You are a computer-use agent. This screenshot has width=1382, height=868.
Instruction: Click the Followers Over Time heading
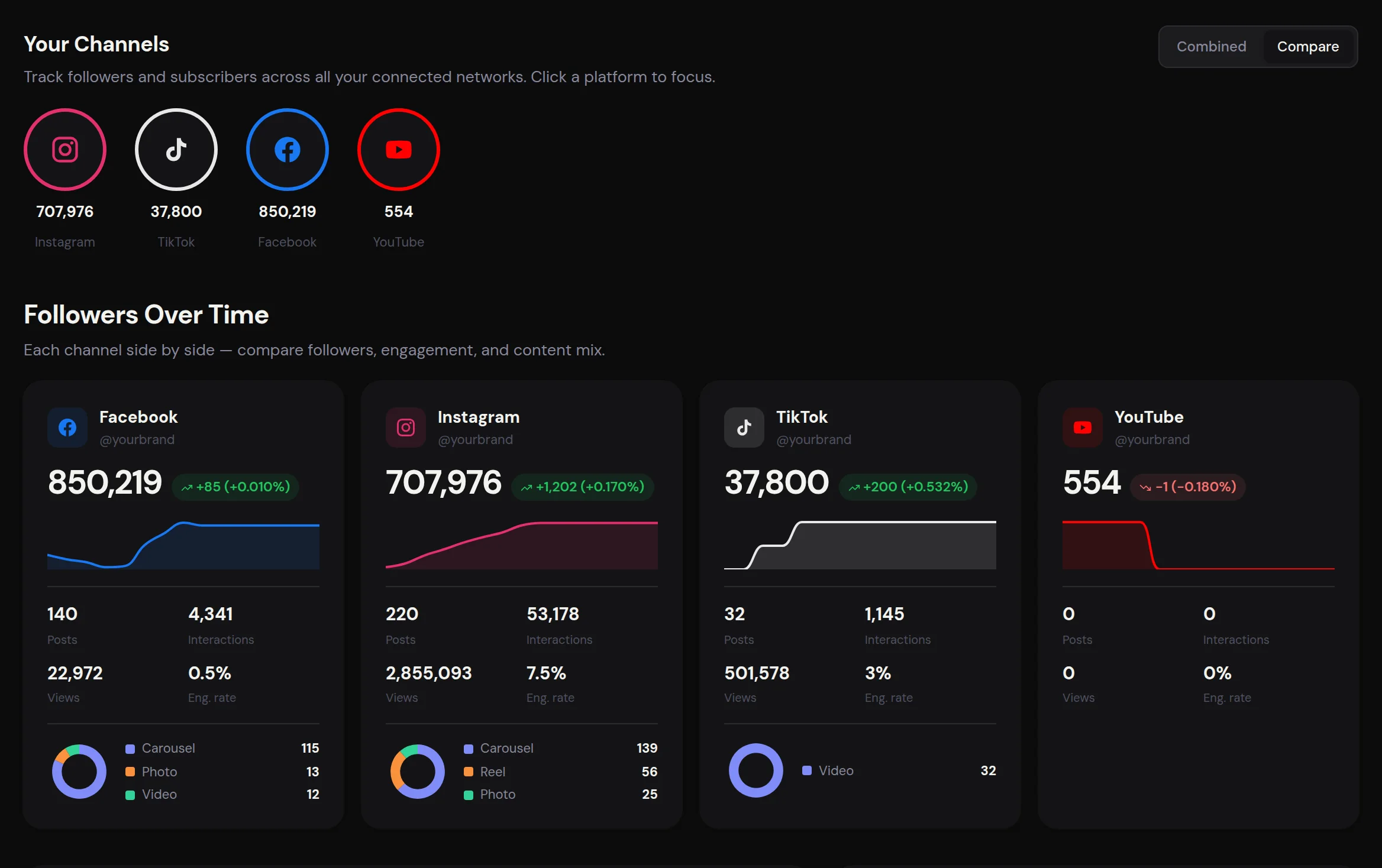[146, 315]
